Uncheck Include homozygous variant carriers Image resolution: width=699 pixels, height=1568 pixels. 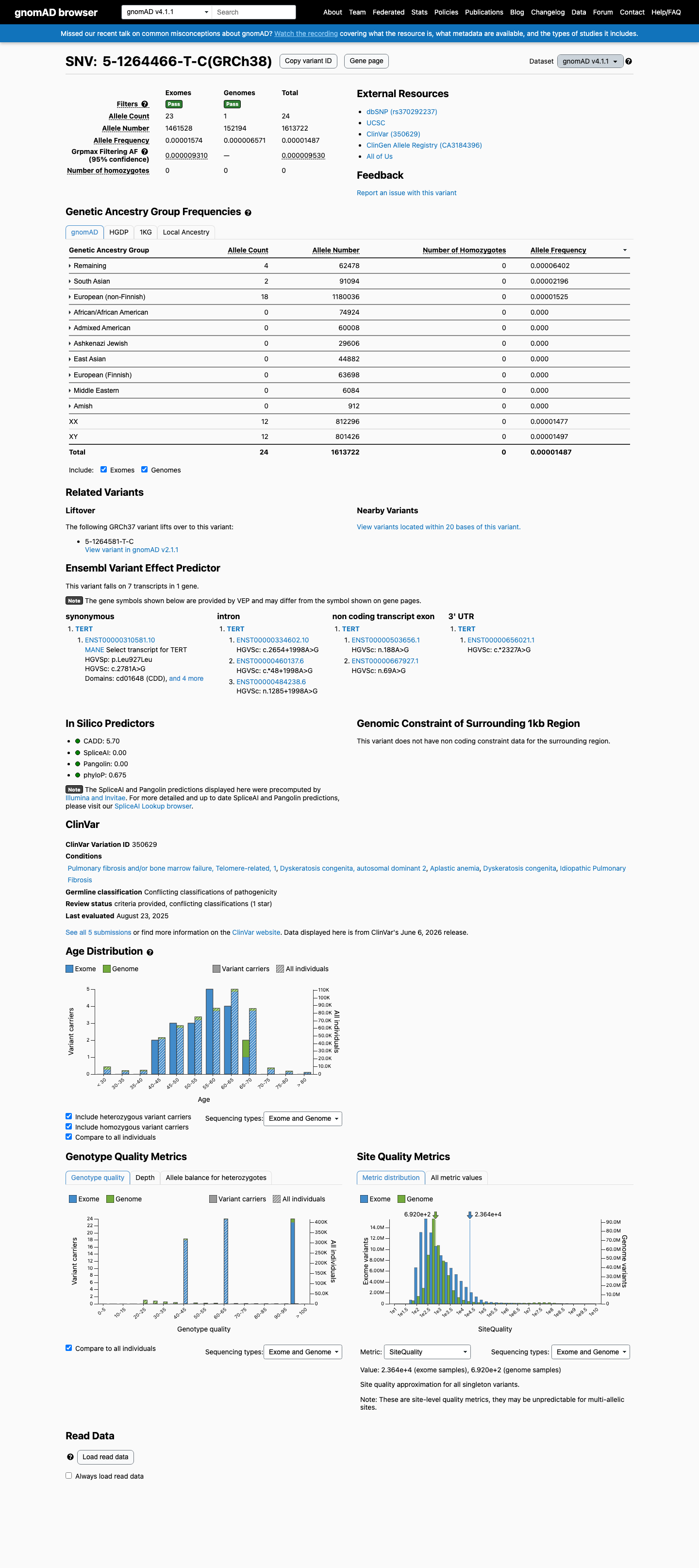coord(69,1127)
